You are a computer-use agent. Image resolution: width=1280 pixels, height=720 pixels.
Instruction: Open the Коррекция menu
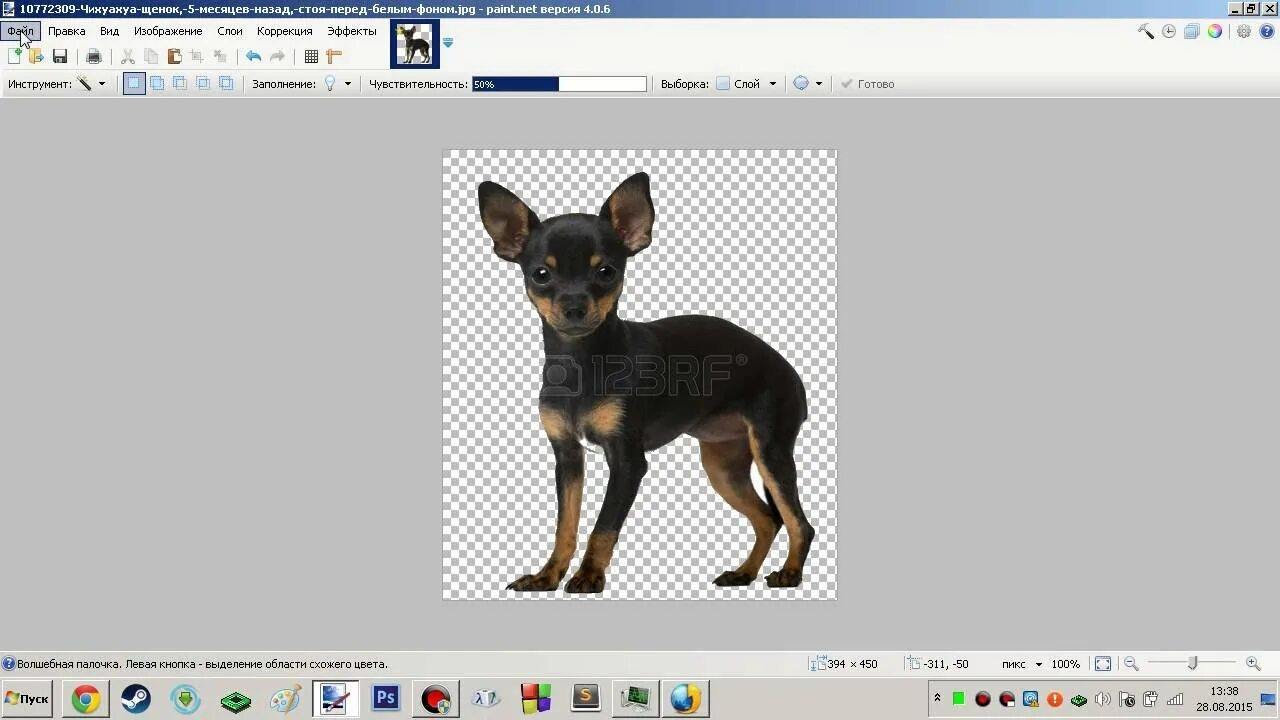[285, 31]
